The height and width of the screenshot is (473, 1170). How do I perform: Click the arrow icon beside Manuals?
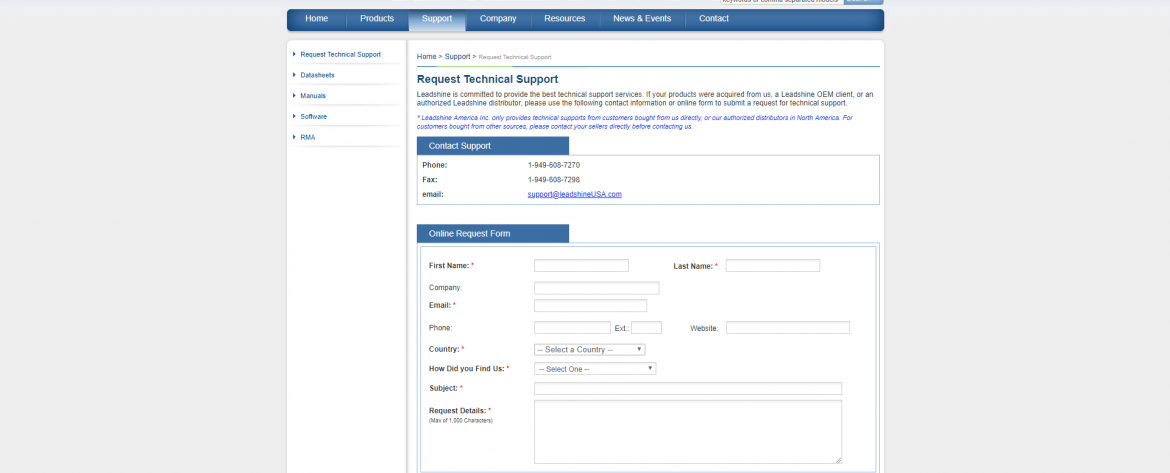click(295, 95)
